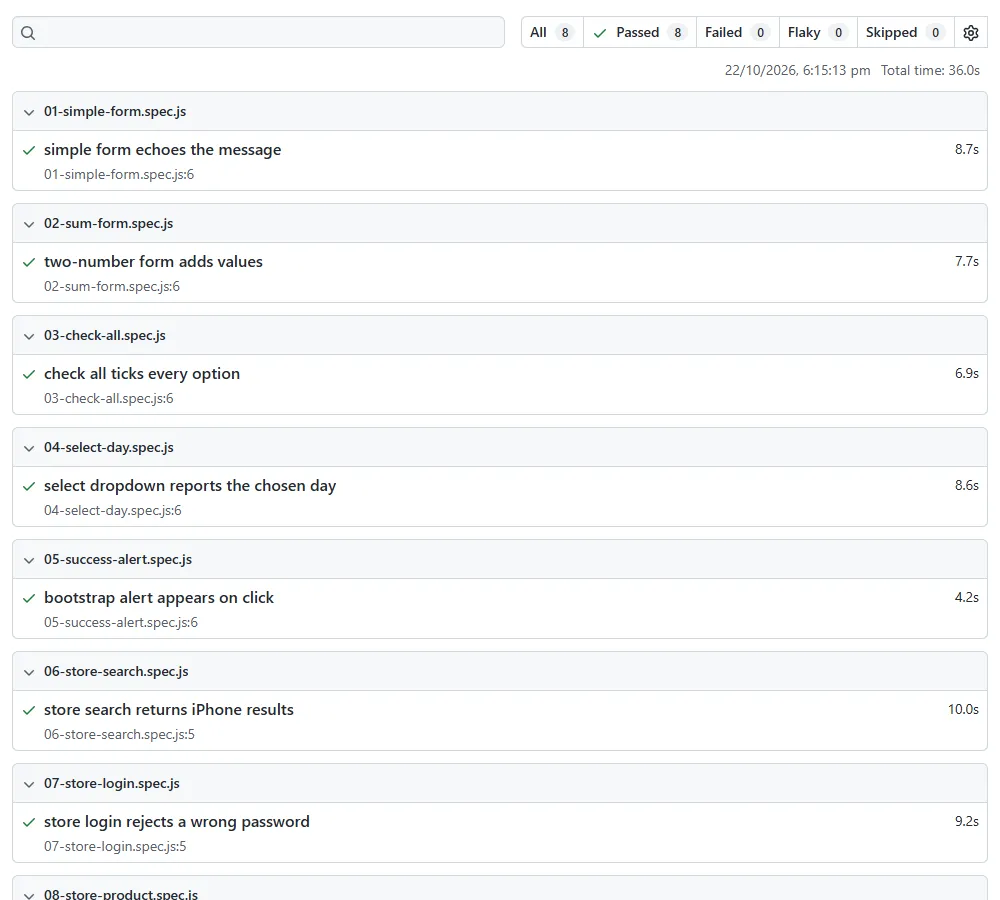
Task: Click the 01-simple-form.spec.js:6 location text
Action: pyautogui.click(x=119, y=174)
